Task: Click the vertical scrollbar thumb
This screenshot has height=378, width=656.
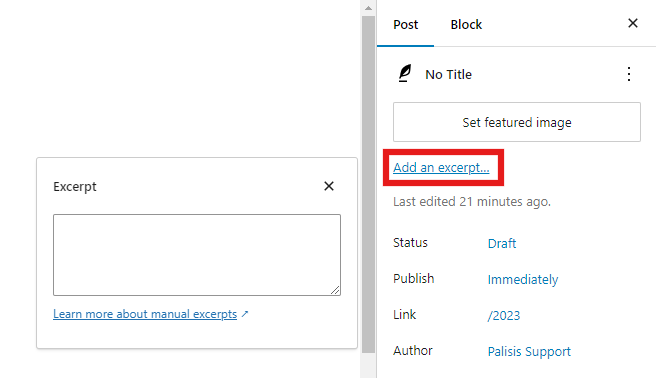Action: [x=368, y=184]
